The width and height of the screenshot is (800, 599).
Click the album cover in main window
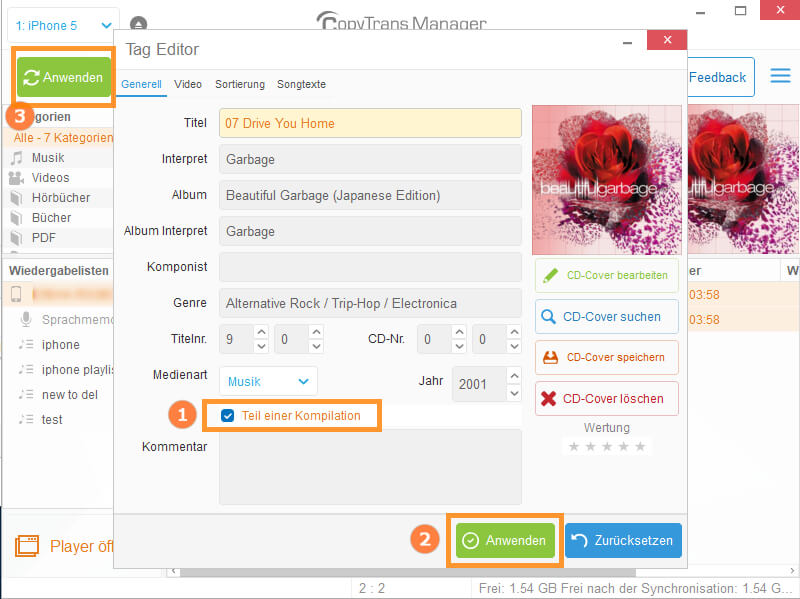tap(743, 180)
